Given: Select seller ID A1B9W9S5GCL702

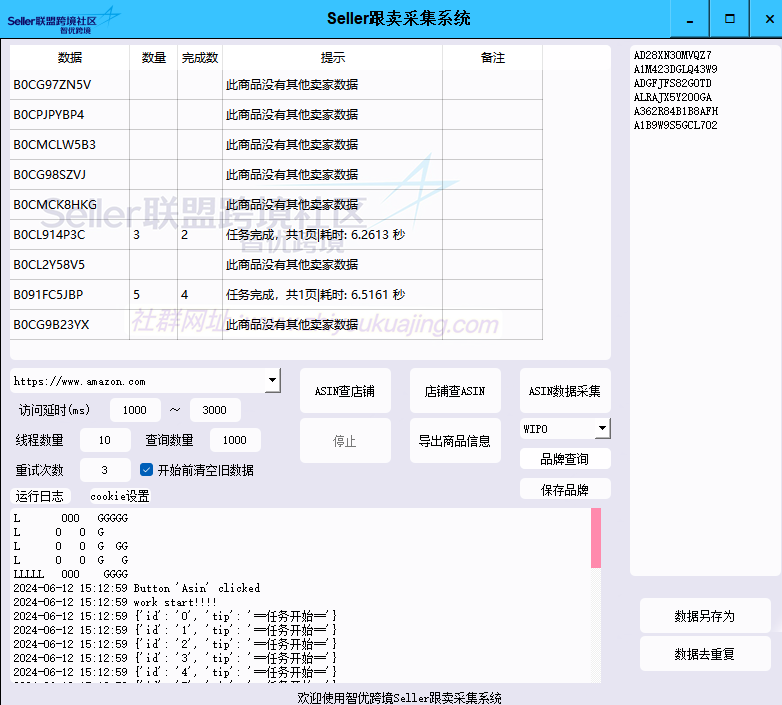Looking at the screenshot, I should pyautogui.click(x=675, y=125).
